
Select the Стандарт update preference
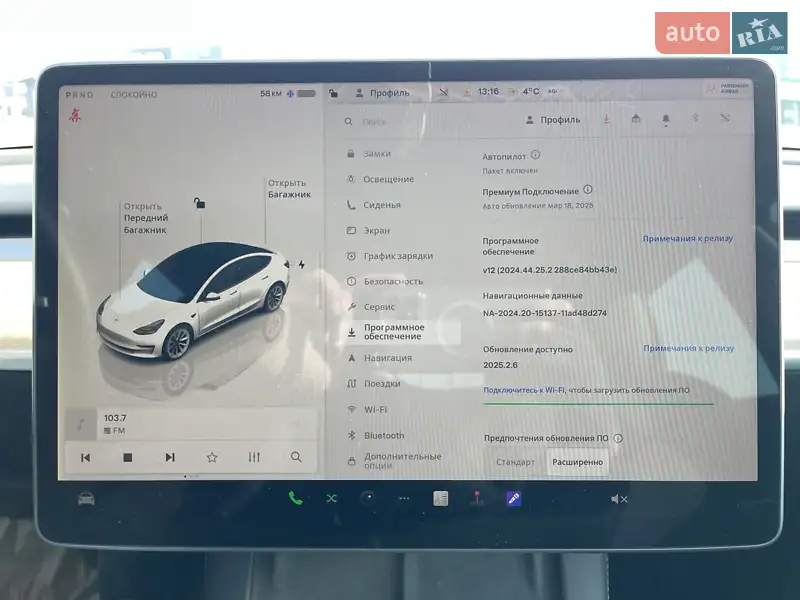pyautogui.click(x=515, y=462)
